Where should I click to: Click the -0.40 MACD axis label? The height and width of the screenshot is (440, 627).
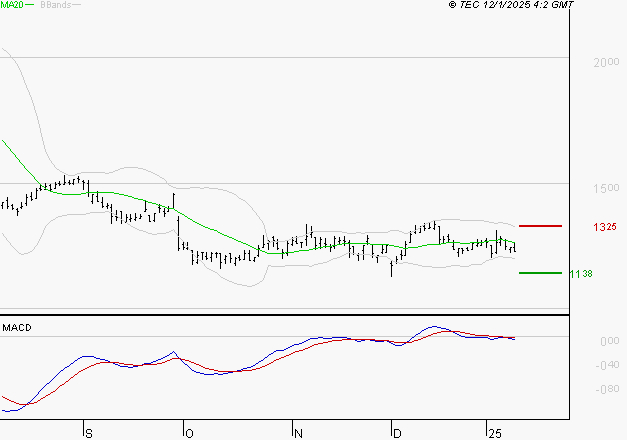606,365
